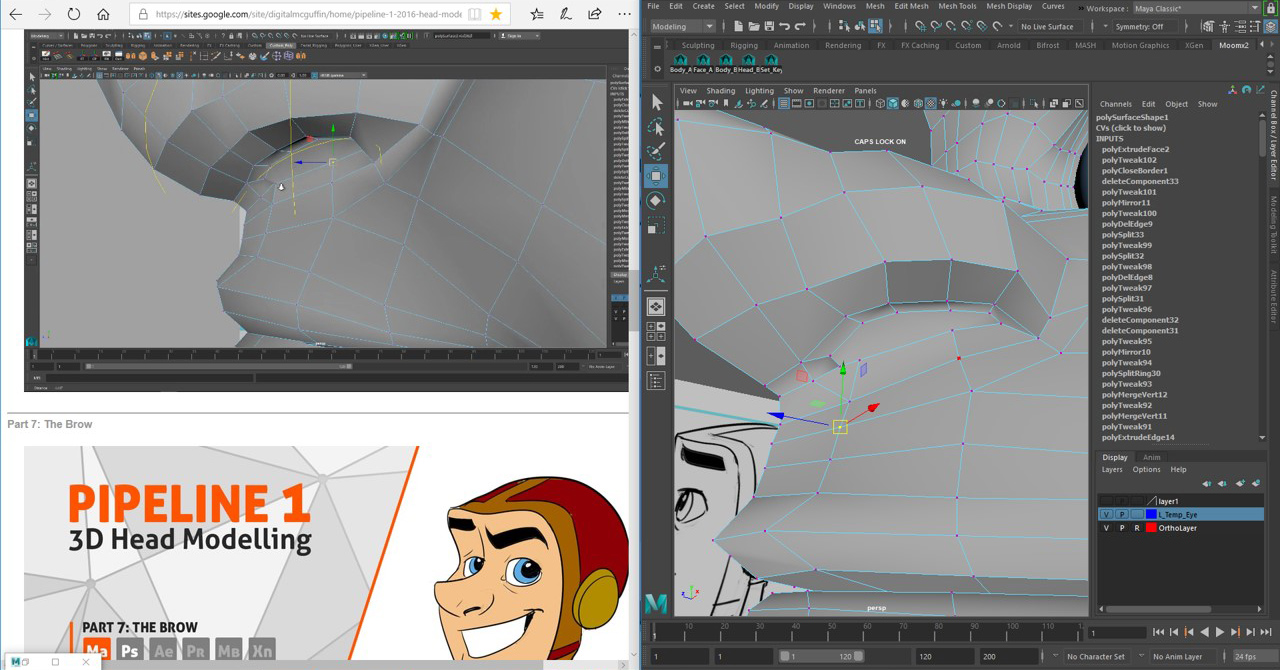This screenshot has width=1280, height=670.
Task: Toggle visibility V of OrthoLayer
Action: pyautogui.click(x=1106, y=528)
